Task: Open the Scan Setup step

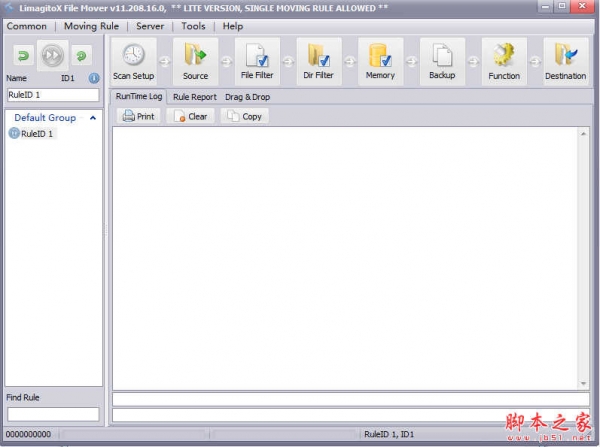Action: coord(134,61)
